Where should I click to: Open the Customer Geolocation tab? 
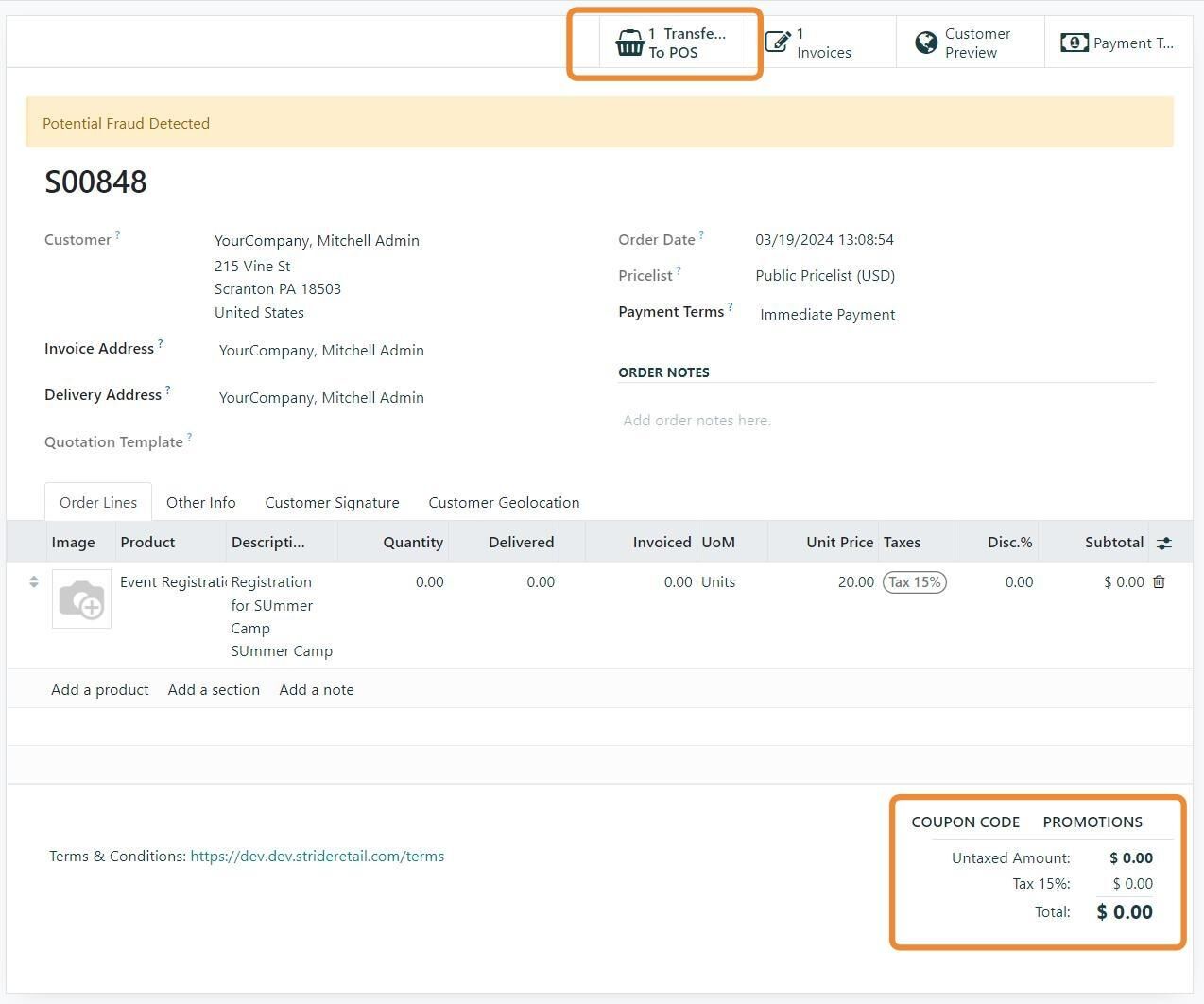504,502
